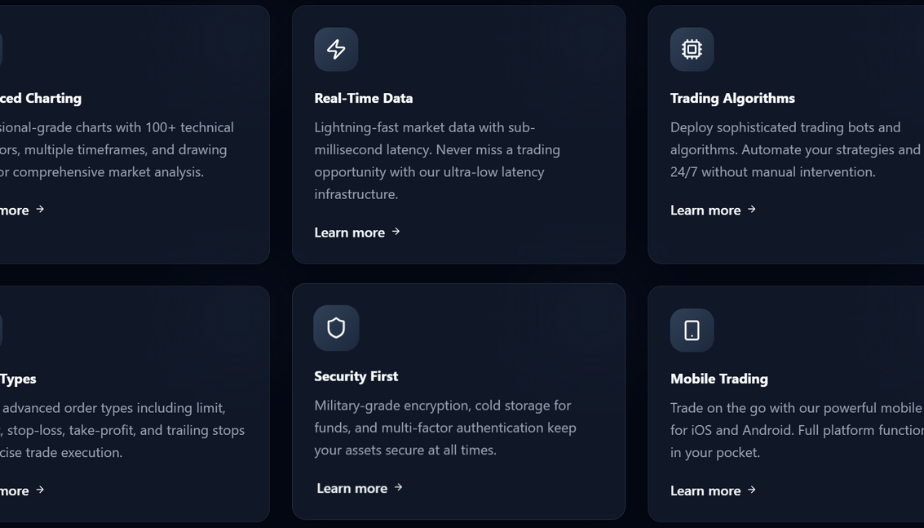Click the shield icon above Security First
This screenshot has width=924, height=528.
pos(336,328)
